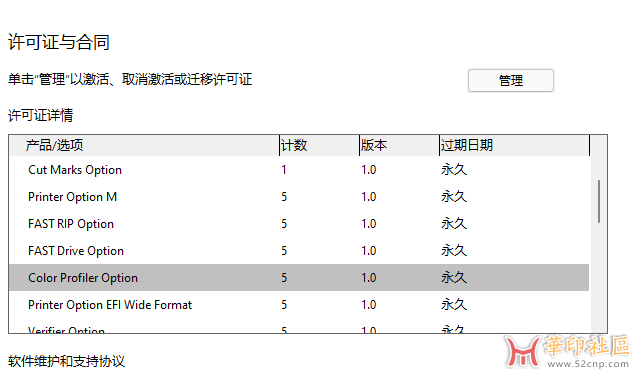Click the 永久 cell in Color Profiler row
This screenshot has width=633, height=371.
[x=454, y=278]
